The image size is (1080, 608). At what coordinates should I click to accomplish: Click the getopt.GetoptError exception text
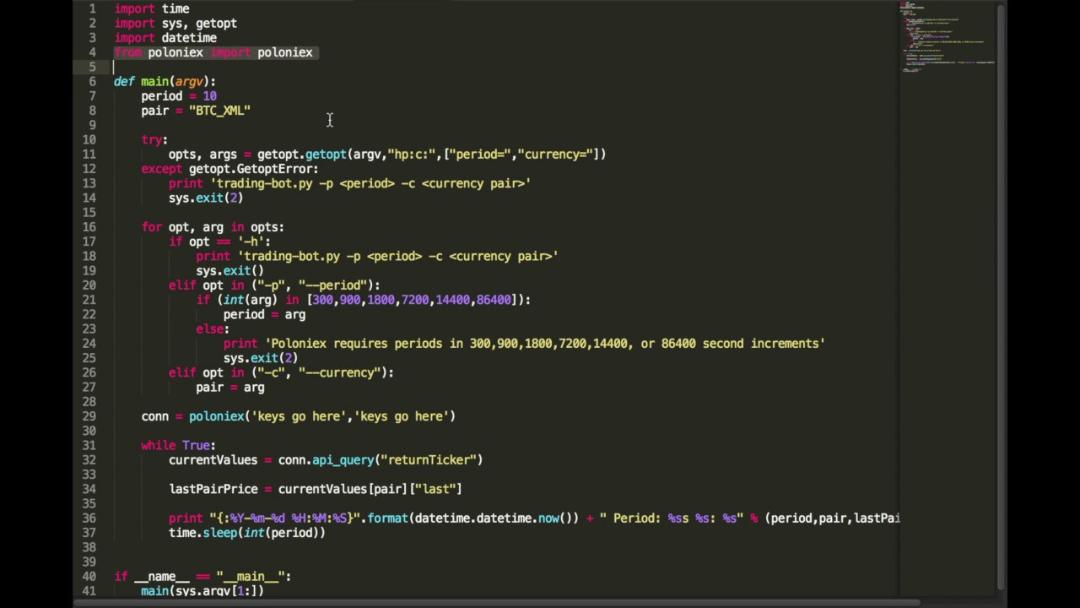tap(253, 169)
